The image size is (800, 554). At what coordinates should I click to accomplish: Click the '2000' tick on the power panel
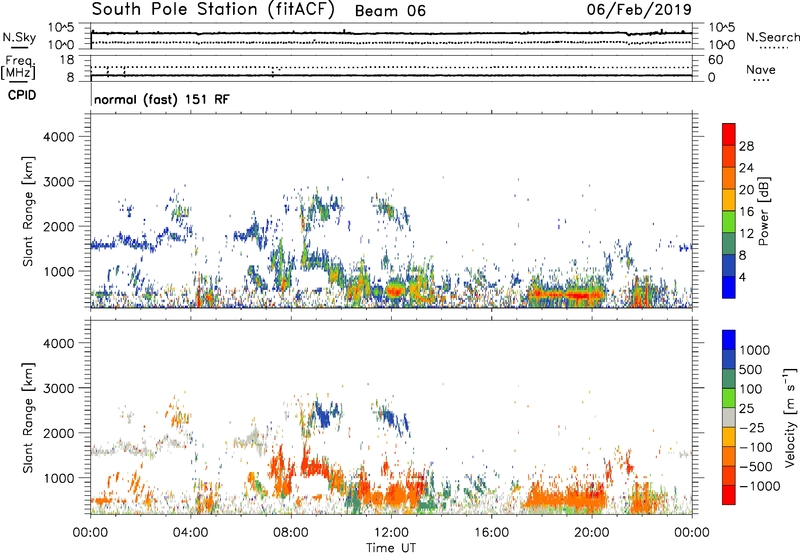coord(59,226)
